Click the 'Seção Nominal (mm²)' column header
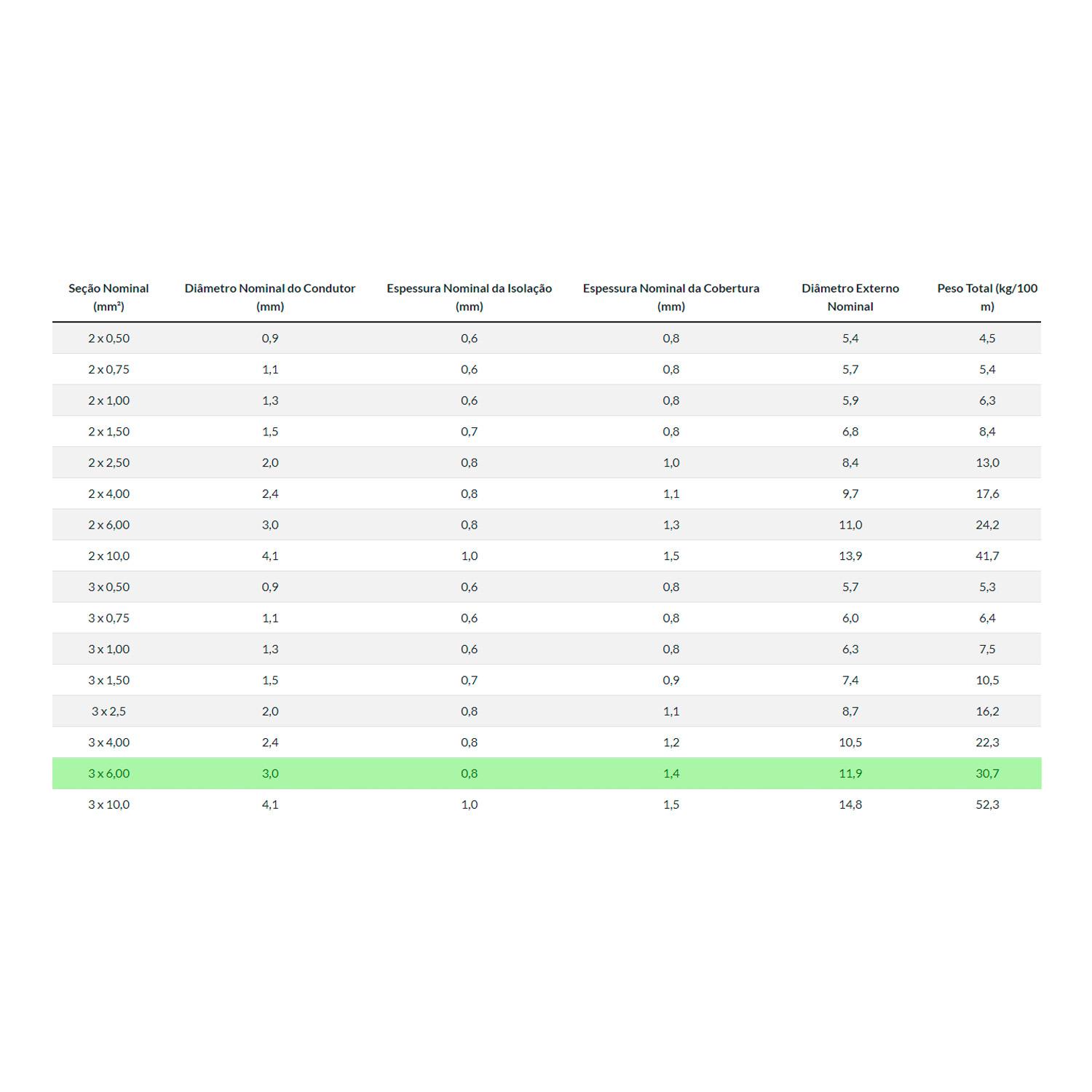 tap(108, 297)
